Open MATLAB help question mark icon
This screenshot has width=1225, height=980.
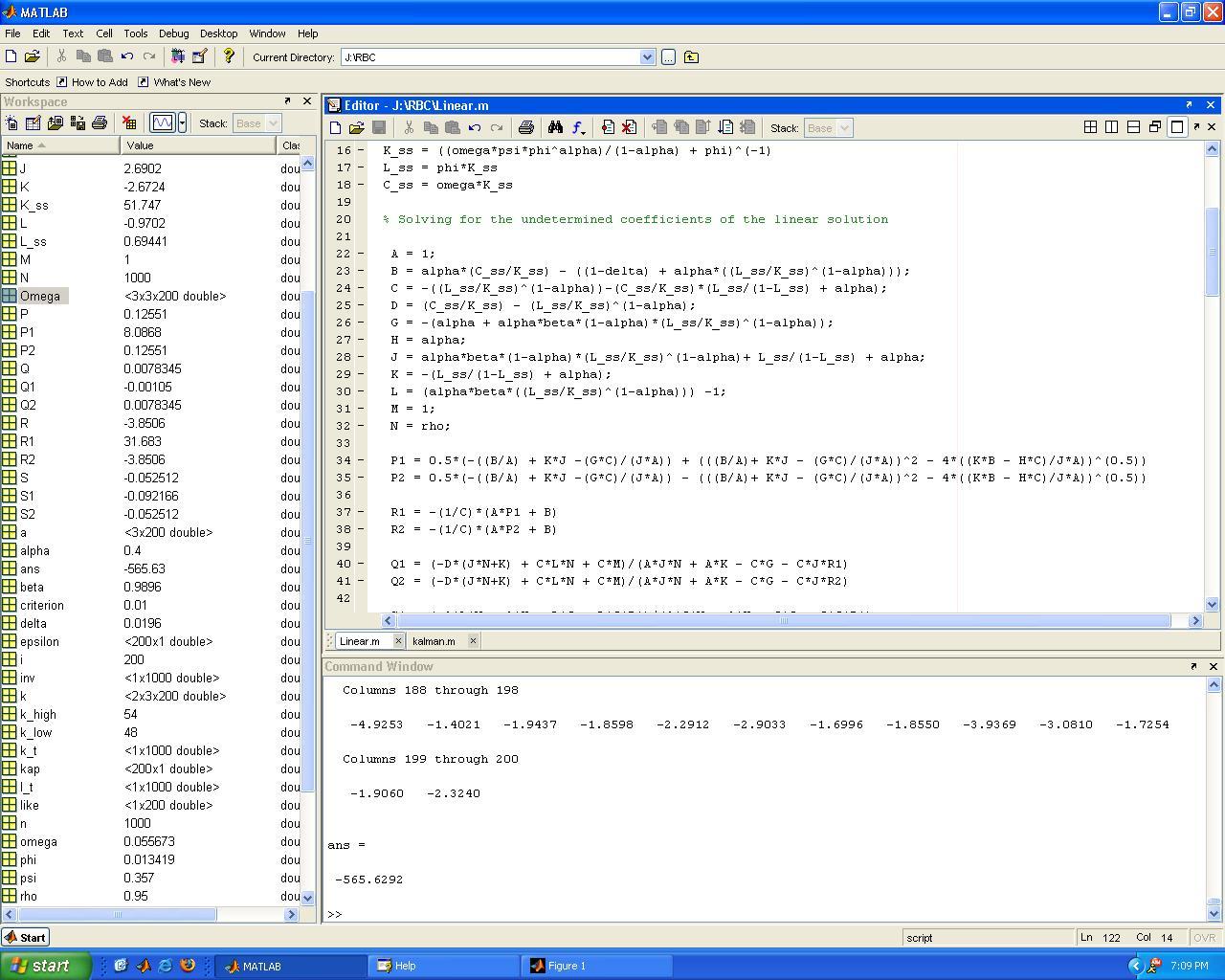228,57
